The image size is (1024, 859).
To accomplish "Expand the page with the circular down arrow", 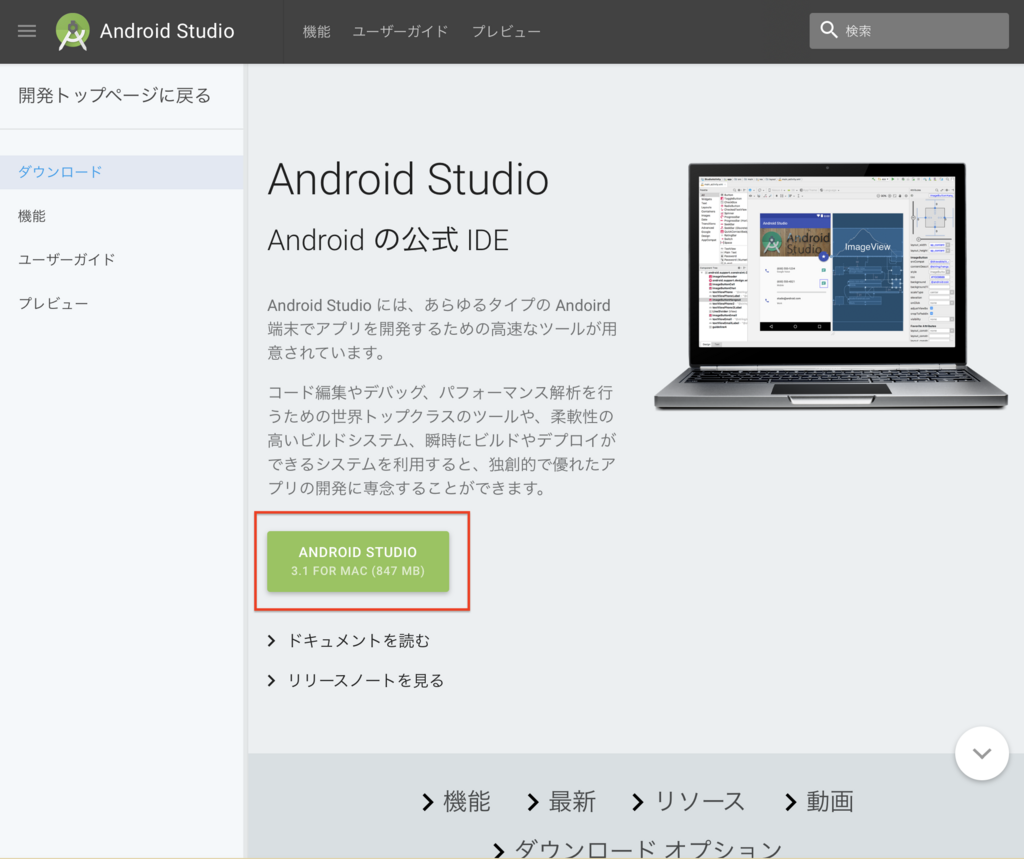I will click(981, 753).
